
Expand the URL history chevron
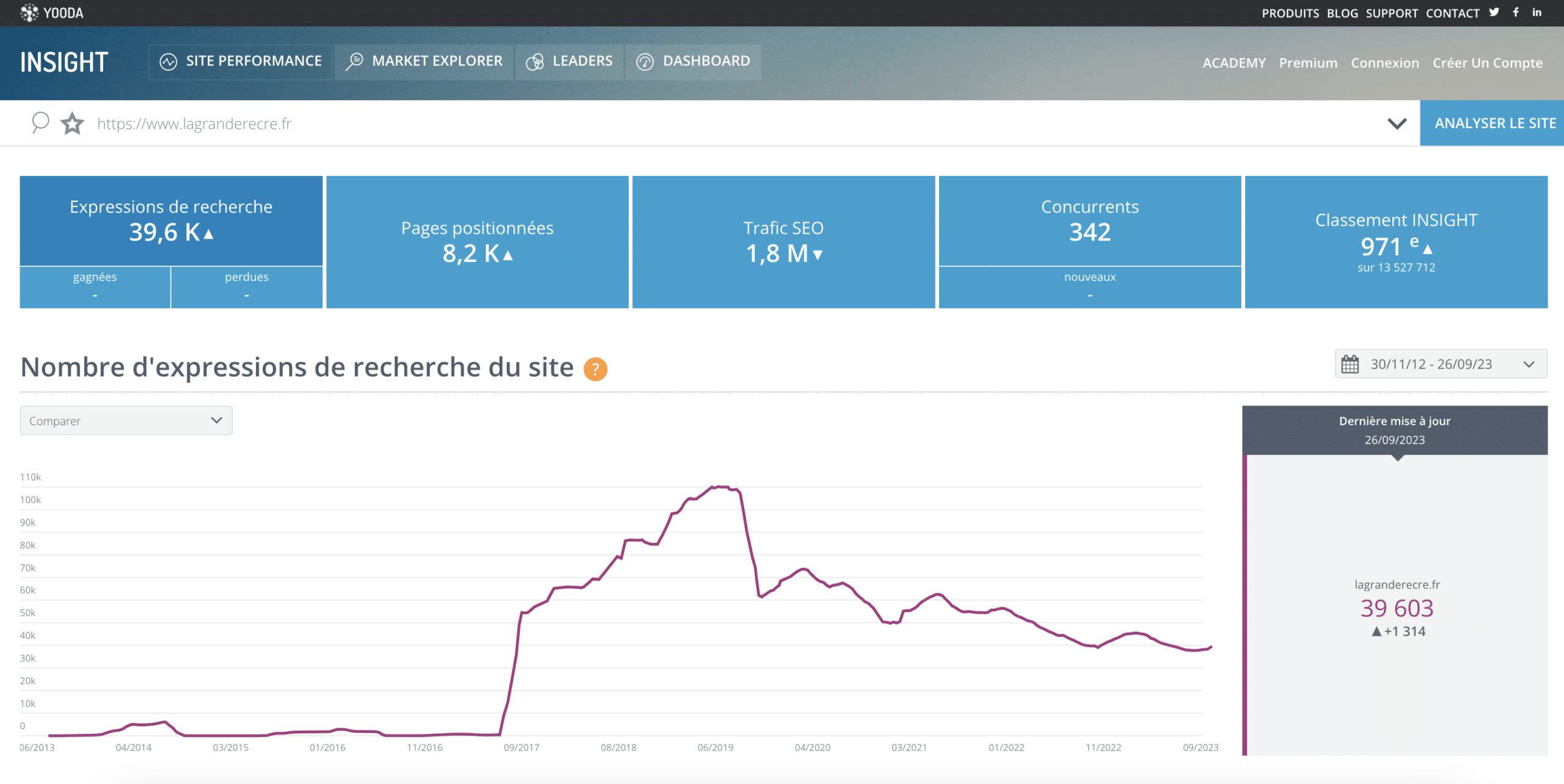click(1397, 123)
